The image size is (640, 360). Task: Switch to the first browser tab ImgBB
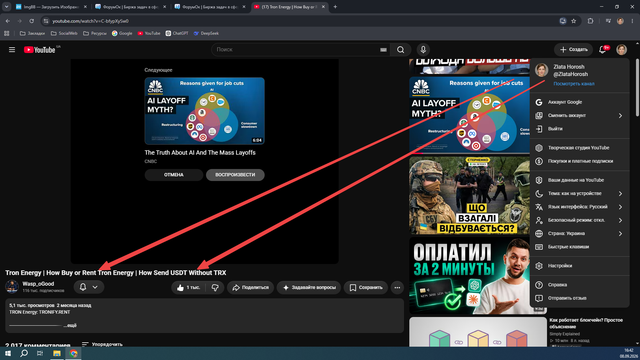[x=51, y=7]
